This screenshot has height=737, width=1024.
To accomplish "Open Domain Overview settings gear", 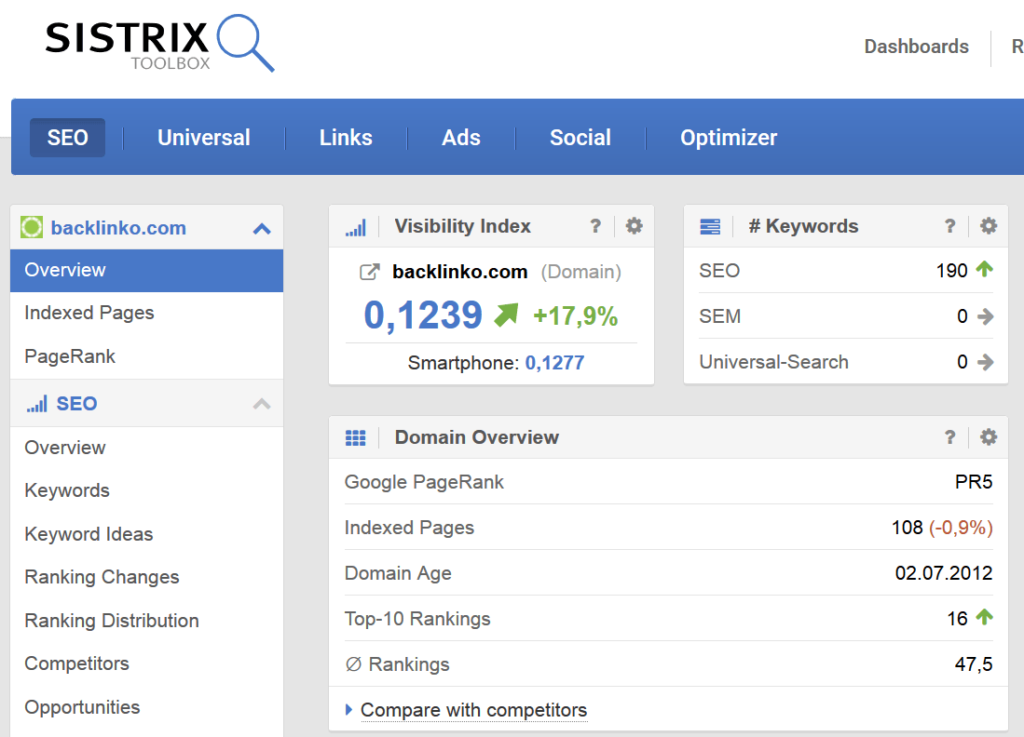I will pyautogui.click(x=989, y=437).
